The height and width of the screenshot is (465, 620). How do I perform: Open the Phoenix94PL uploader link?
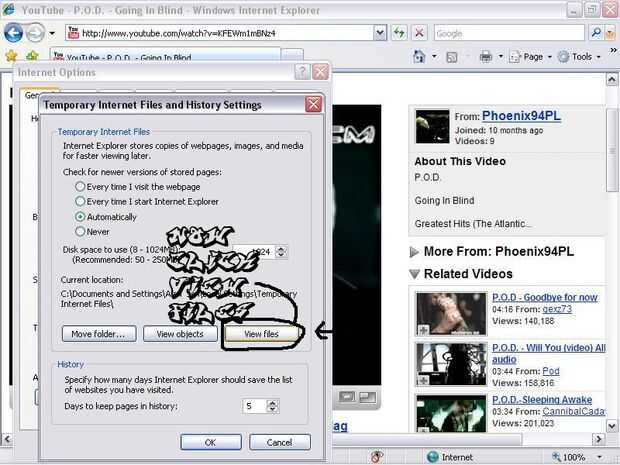pyautogui.click(x=521, y=116)
